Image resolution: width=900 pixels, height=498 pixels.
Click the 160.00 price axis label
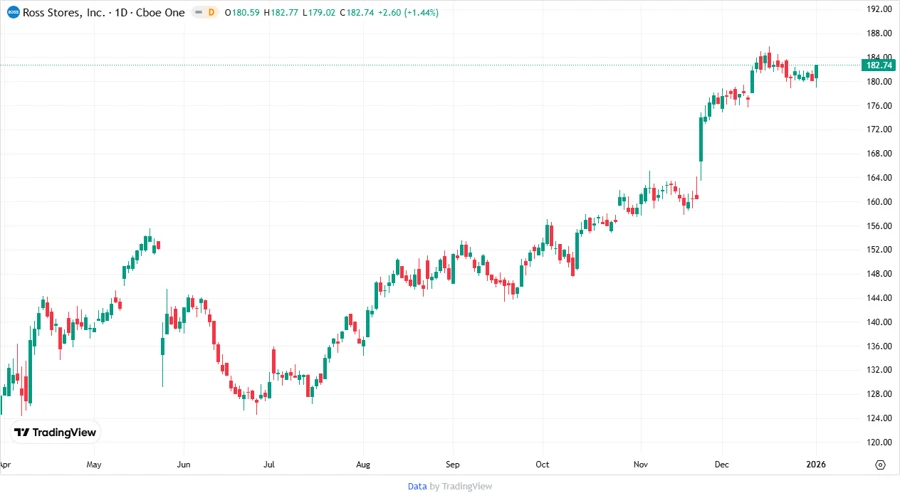coord(879,201)
